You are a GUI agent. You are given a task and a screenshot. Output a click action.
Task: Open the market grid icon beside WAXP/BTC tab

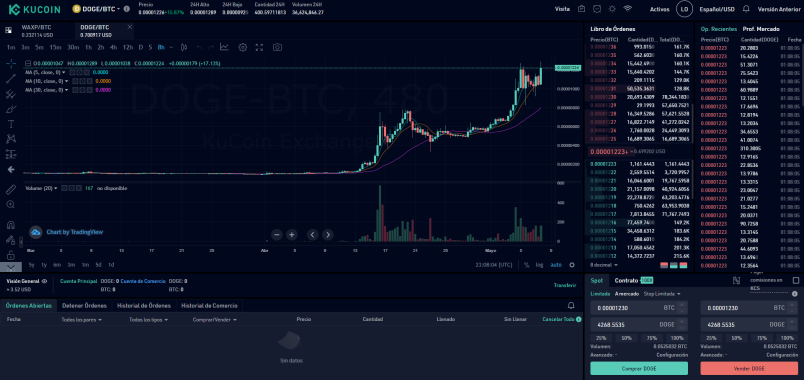point(8,30)
